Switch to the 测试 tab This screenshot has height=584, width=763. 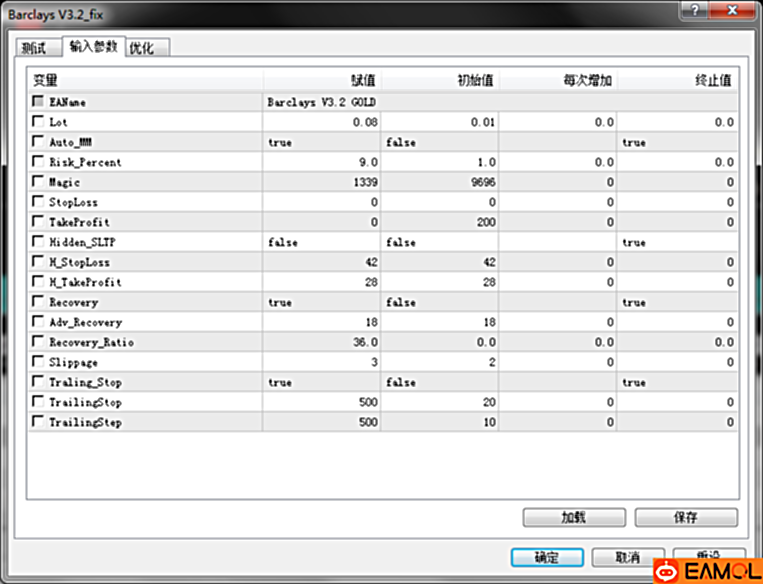(x=35, y=48)
